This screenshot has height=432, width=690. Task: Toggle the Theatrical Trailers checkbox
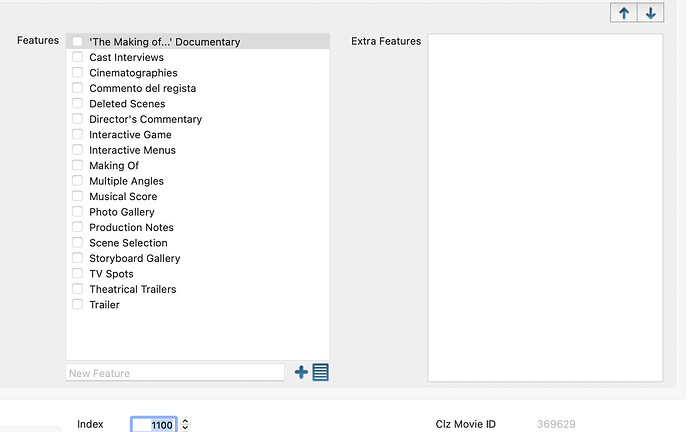(x=78, y=289)
